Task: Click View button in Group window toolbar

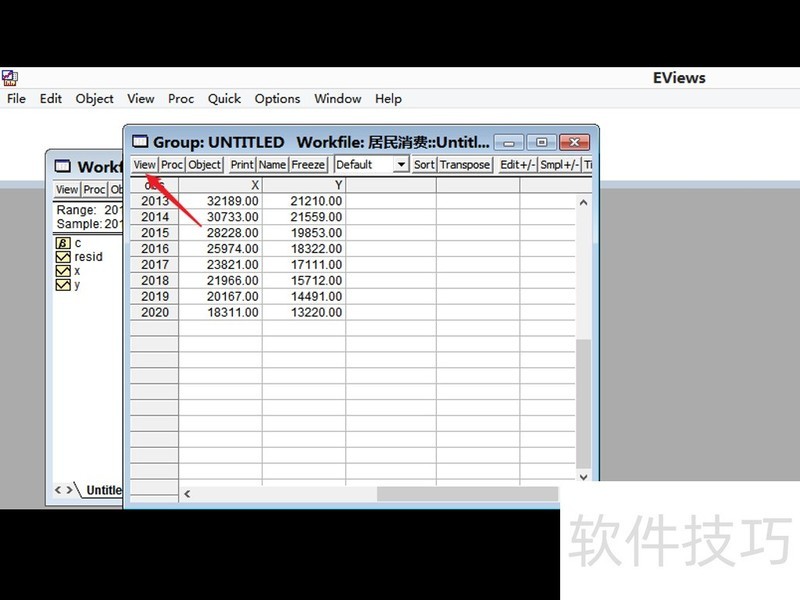Action: [144, 165]
